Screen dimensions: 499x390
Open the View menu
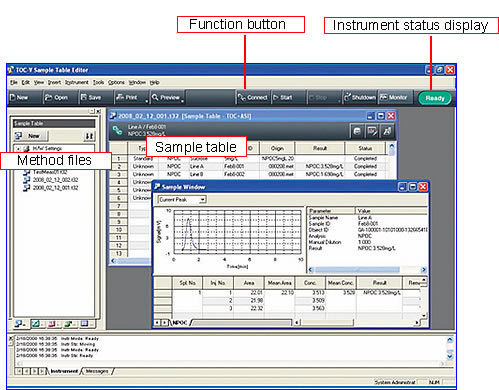click(39, 82)
